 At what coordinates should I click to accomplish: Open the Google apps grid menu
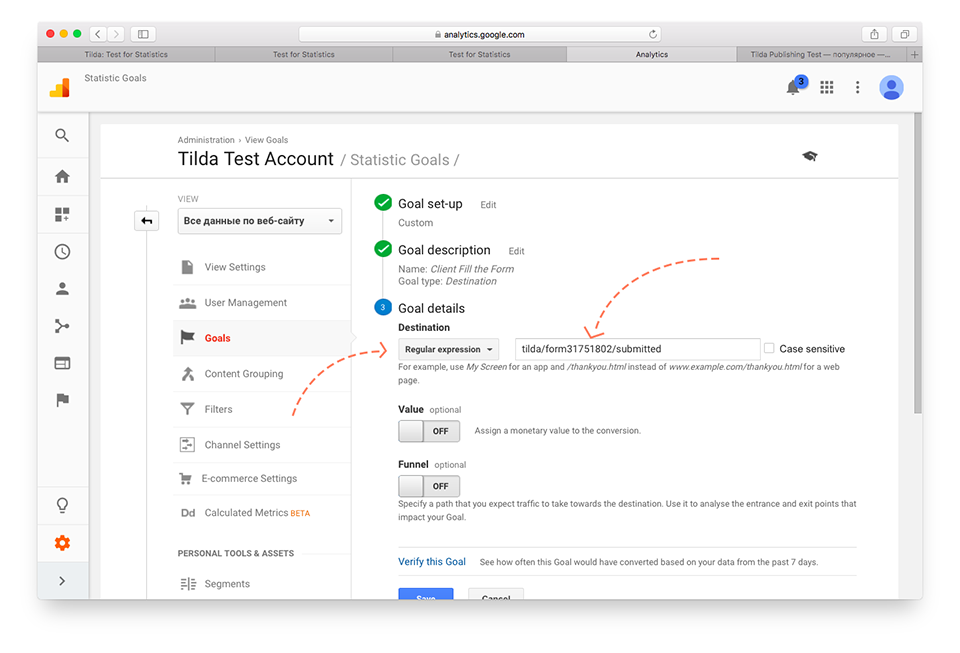826,88
